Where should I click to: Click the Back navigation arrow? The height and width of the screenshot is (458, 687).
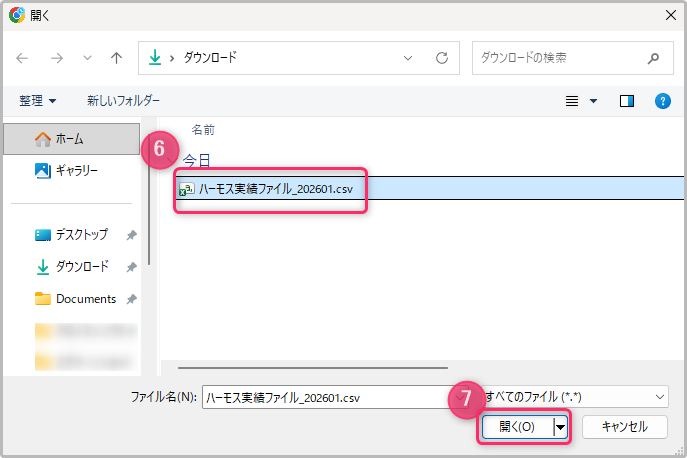pos(23,58)
